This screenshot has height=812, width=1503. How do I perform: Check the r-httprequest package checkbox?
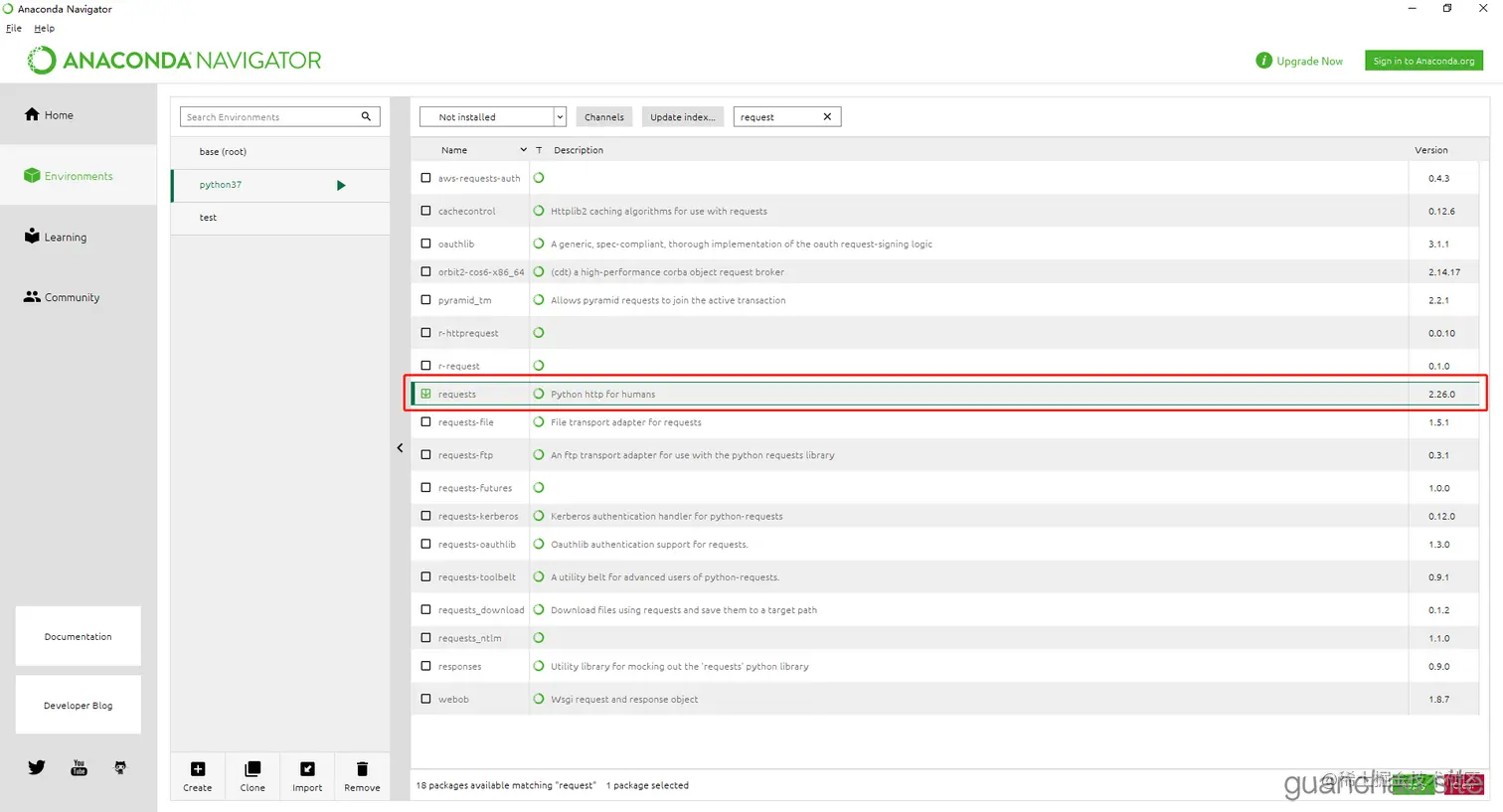[425, 332]
